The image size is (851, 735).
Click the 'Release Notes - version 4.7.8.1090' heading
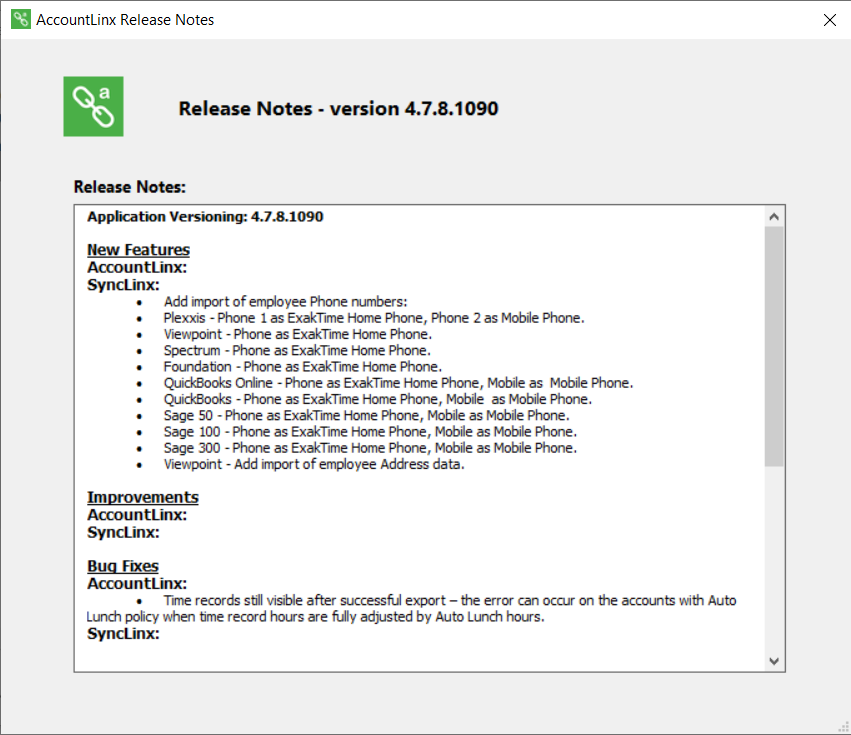tap(338, 109)
